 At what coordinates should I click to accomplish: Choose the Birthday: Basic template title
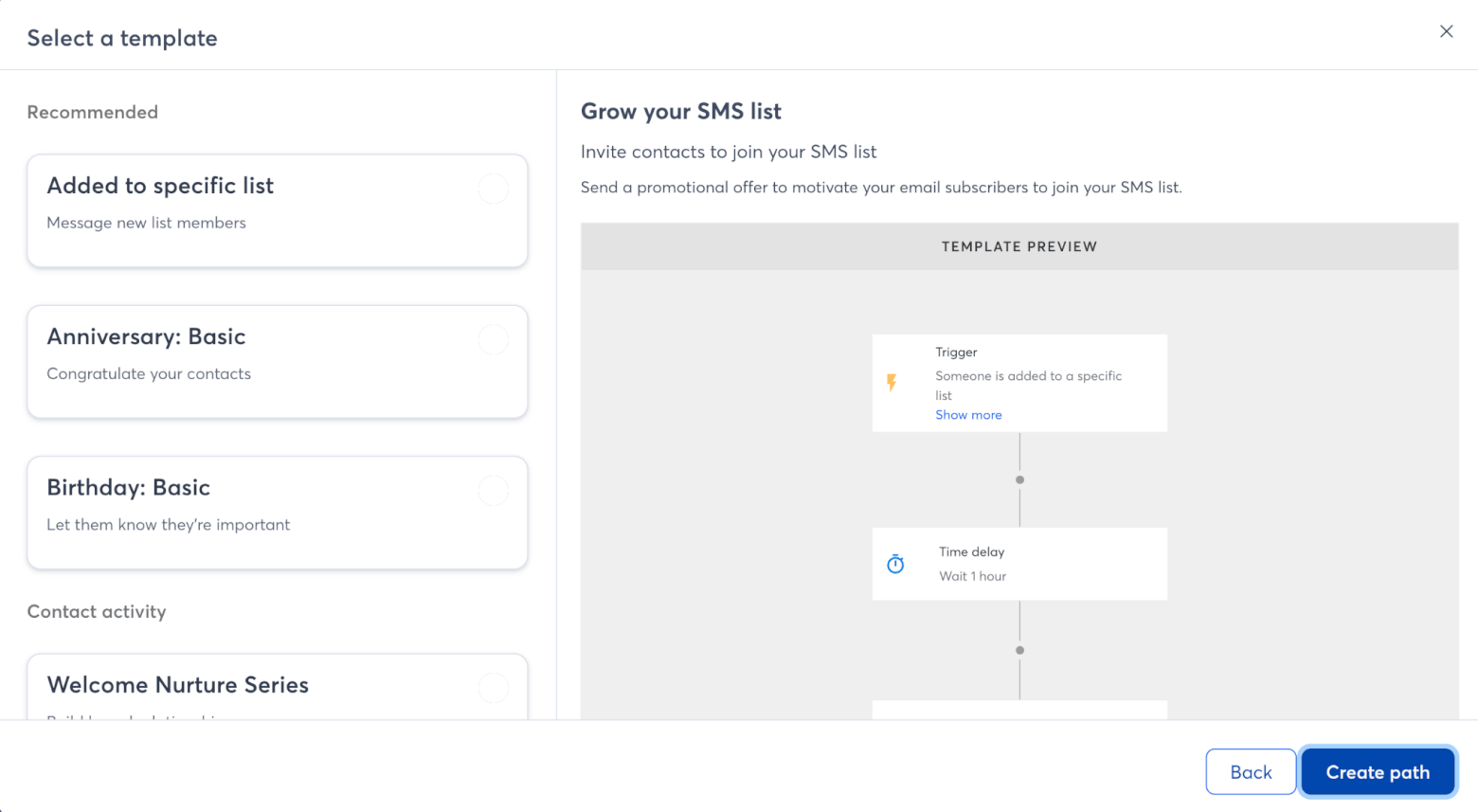point(129,487)
